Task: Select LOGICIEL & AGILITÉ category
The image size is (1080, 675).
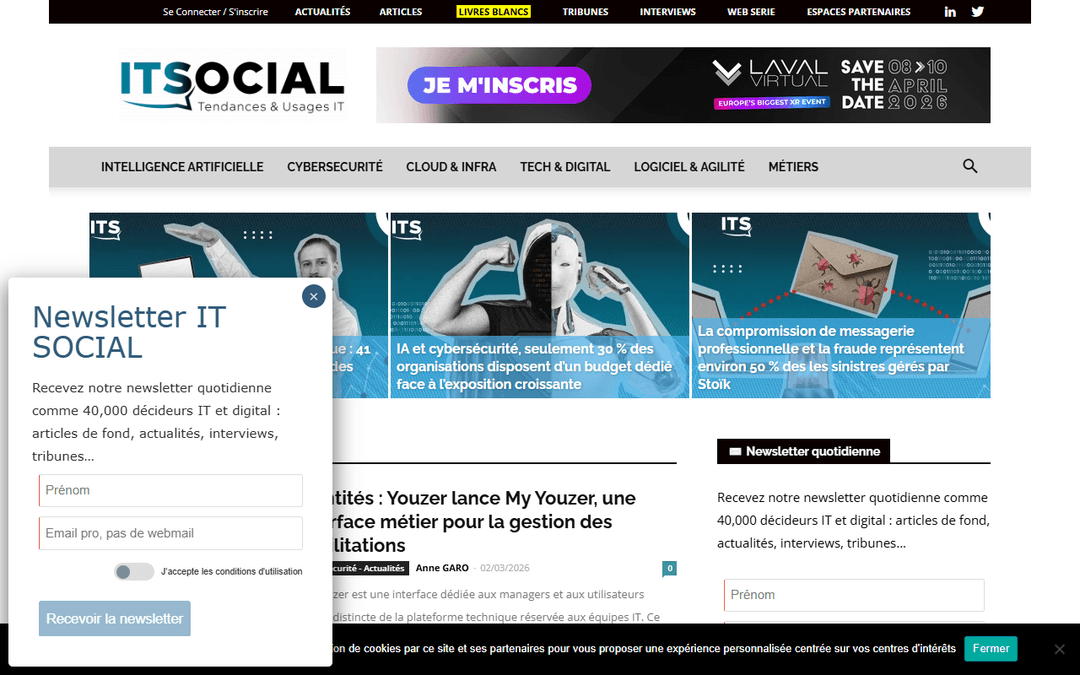Action: click(x=689, y=167)
